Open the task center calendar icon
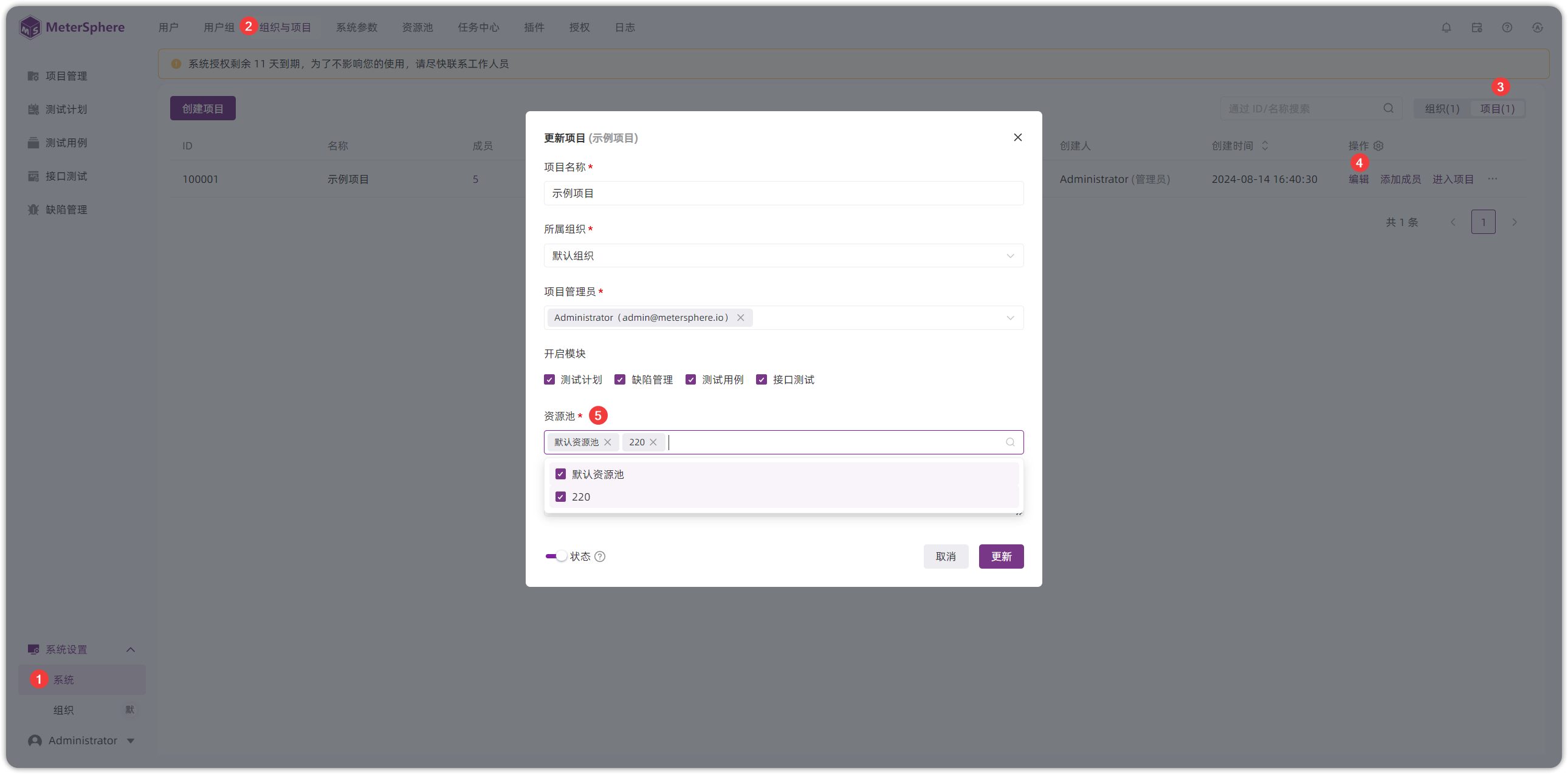This screenshot has height=774, width=1568. click(x=1476, y=27)
